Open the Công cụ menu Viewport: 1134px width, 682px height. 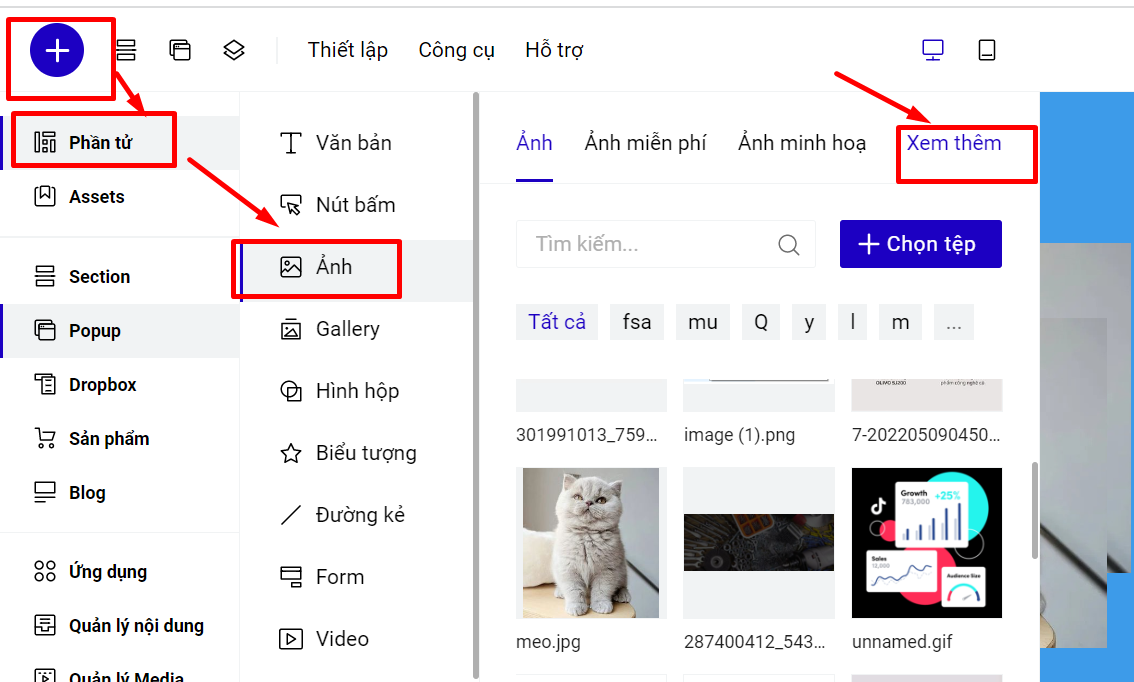[x=456, y=50]
